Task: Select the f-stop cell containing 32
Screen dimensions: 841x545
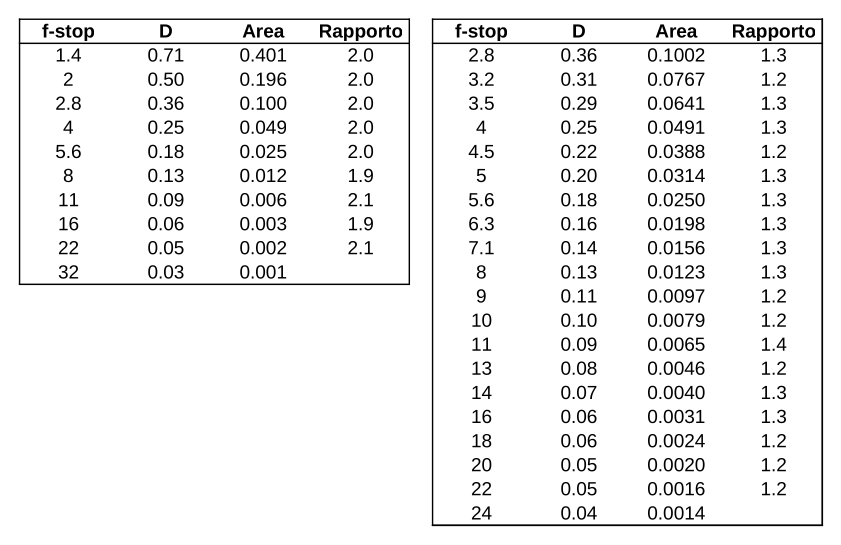Action: (68, 272)
